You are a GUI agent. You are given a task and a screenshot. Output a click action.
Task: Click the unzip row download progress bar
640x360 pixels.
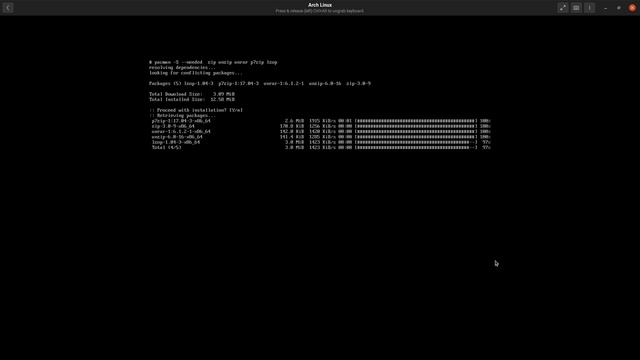tap(416, 137)
